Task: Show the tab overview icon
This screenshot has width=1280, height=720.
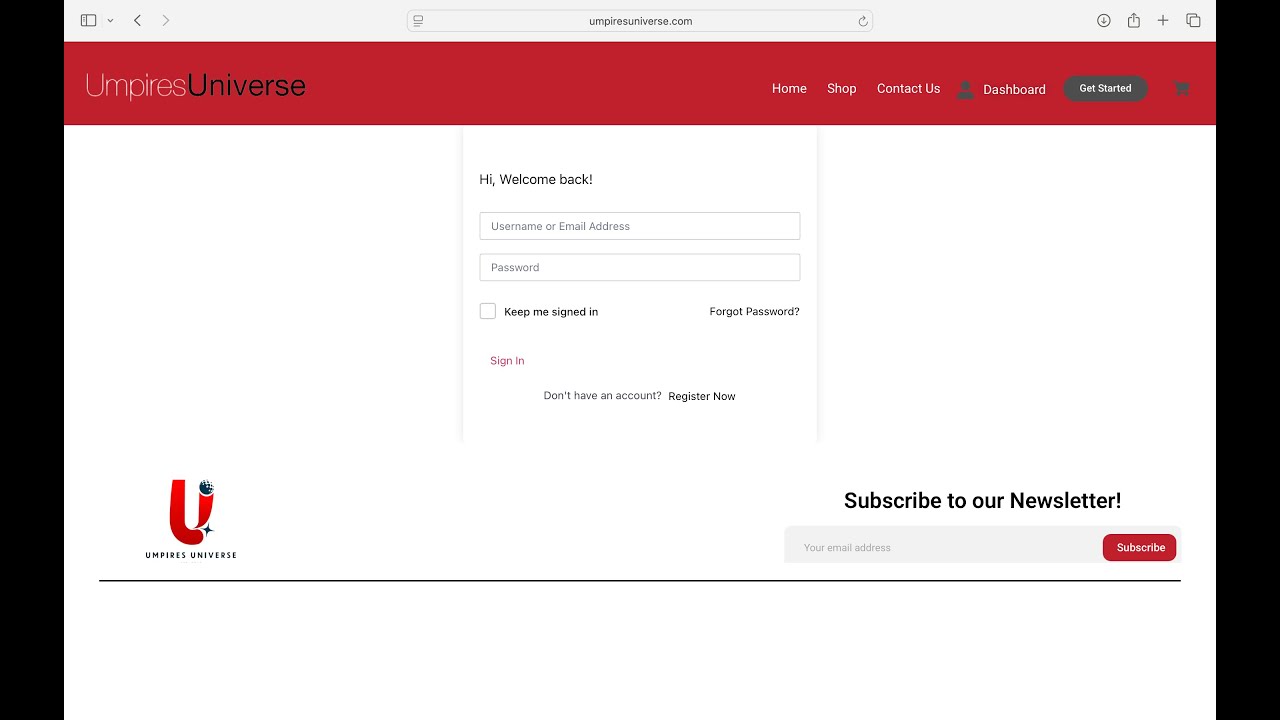Action: [x=1193, y=20]
